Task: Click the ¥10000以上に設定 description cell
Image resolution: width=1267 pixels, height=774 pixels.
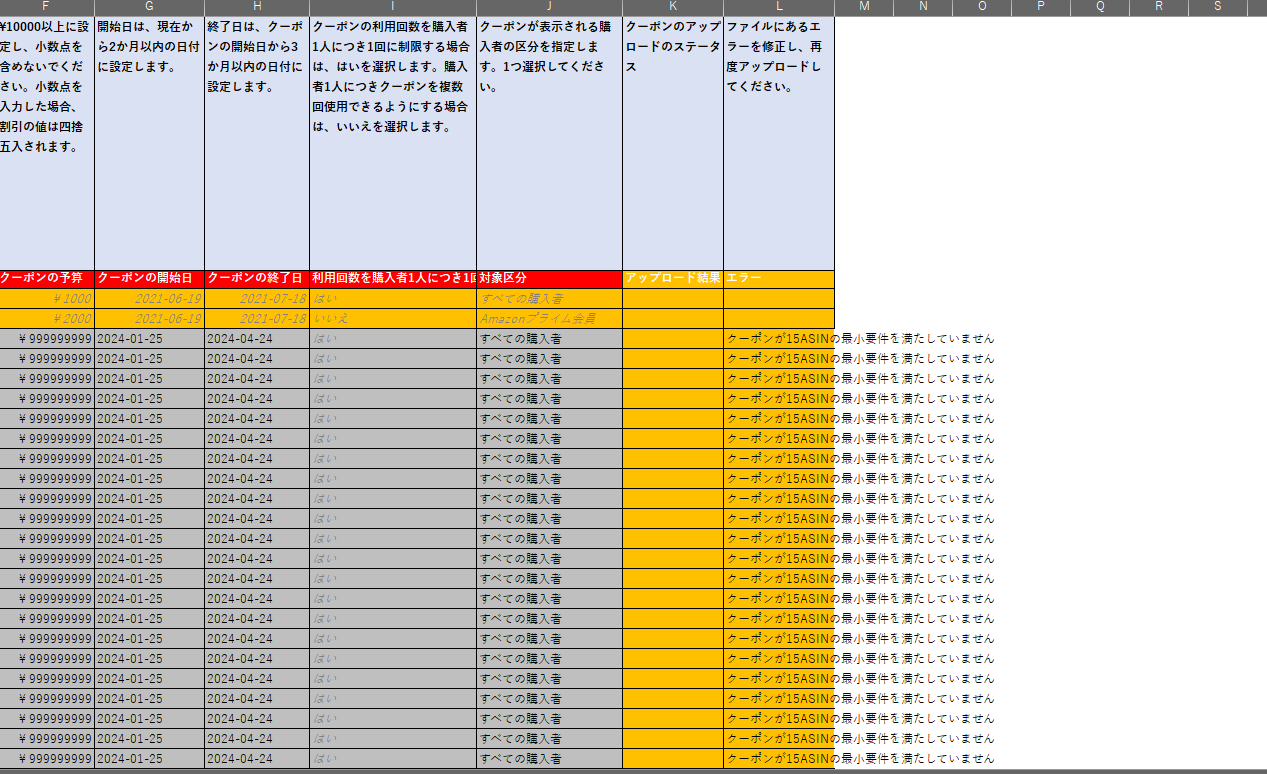Action: [47, 142]
